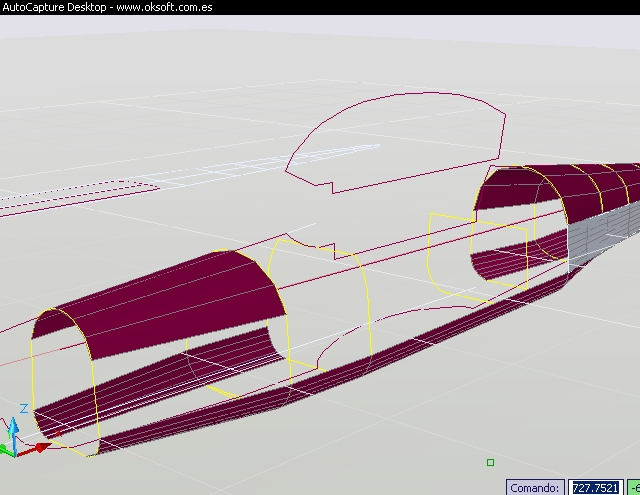The height and width of the screenshot is (495, 640).
Task: Click the blue Z letter label above the UCS icon
Action: 24,409
